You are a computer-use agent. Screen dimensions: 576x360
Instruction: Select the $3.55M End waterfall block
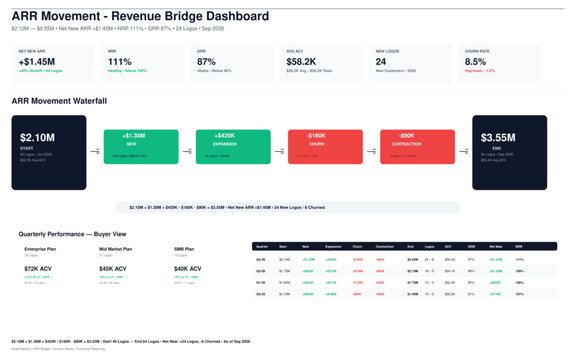[510, 152]
